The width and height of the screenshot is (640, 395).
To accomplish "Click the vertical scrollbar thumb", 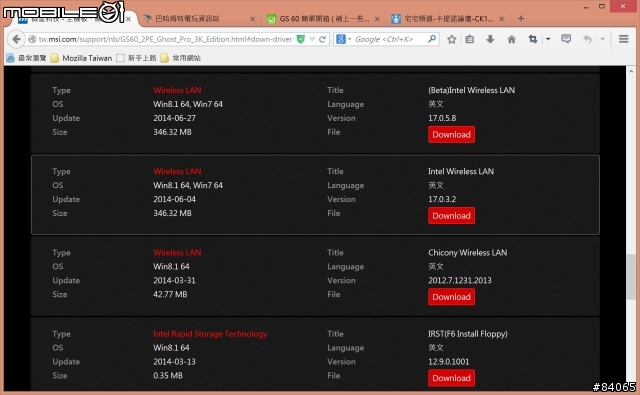I will coord(631,277).
